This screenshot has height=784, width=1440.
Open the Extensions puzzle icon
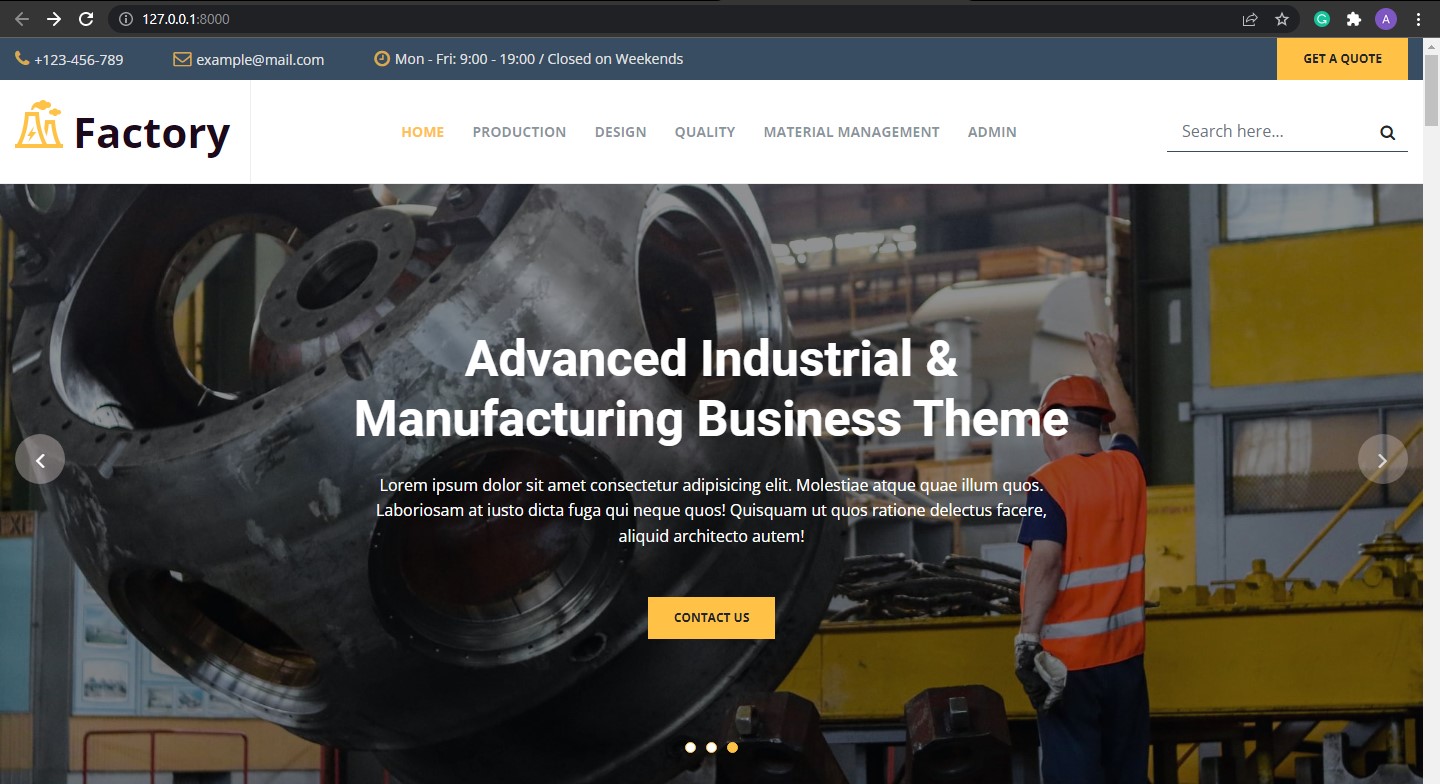point(1354,19)
